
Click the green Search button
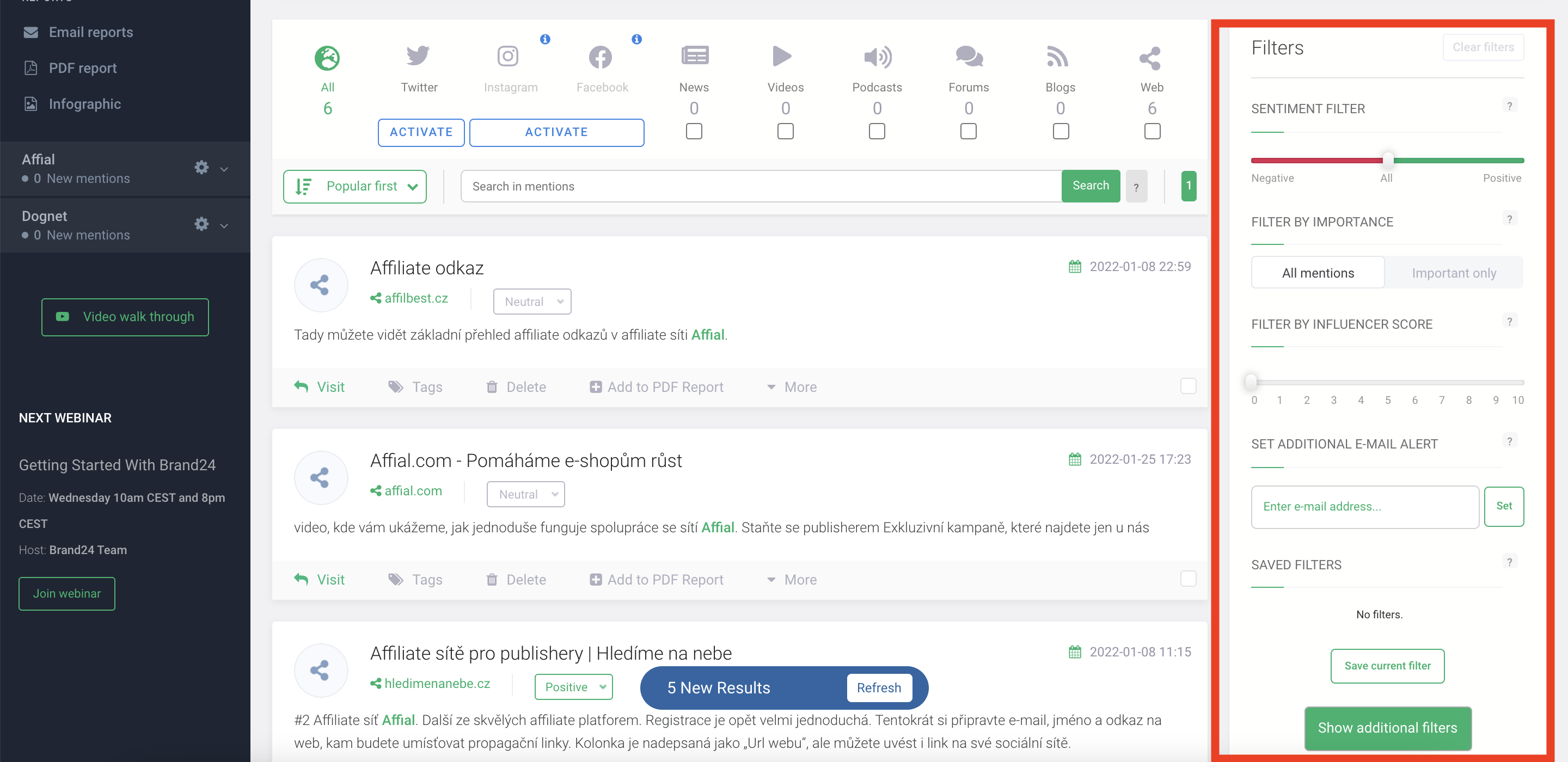pos(1090,186)
